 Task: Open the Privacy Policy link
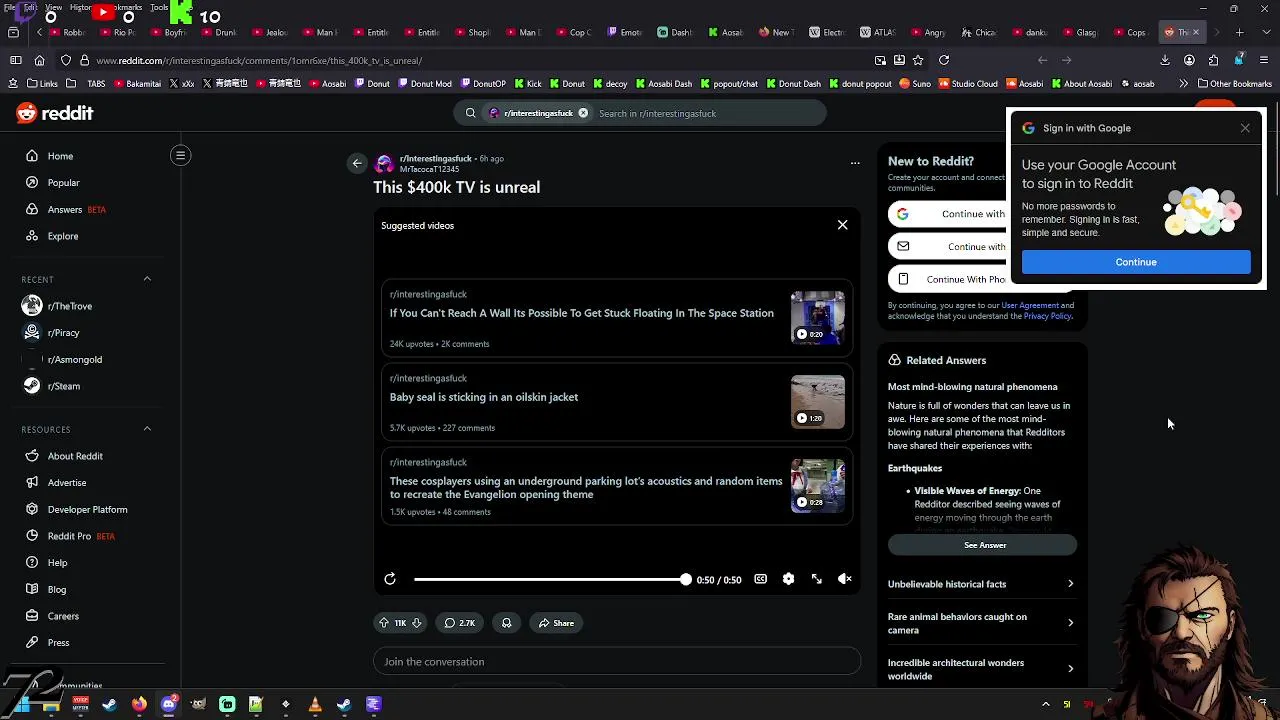point(1047,316)
